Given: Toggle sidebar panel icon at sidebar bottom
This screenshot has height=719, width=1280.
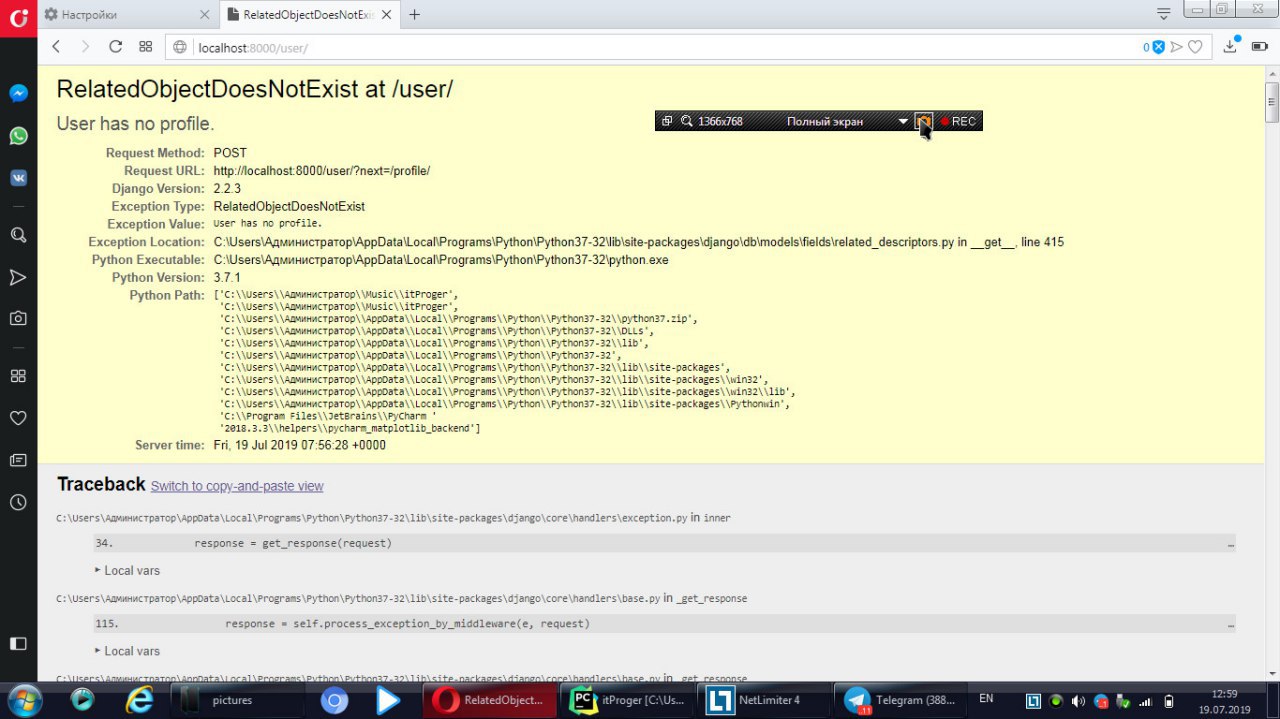Looking at the screenshot, I should [18, 643].
